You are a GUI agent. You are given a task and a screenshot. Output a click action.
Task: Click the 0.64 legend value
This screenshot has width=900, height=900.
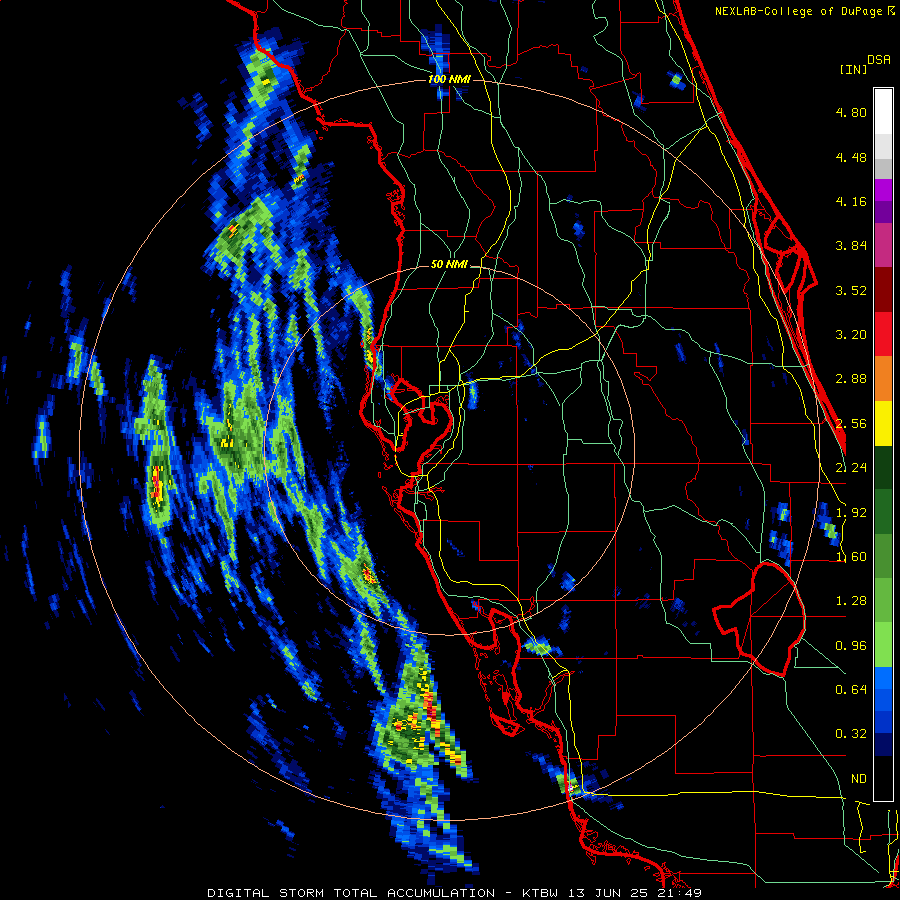851,690
